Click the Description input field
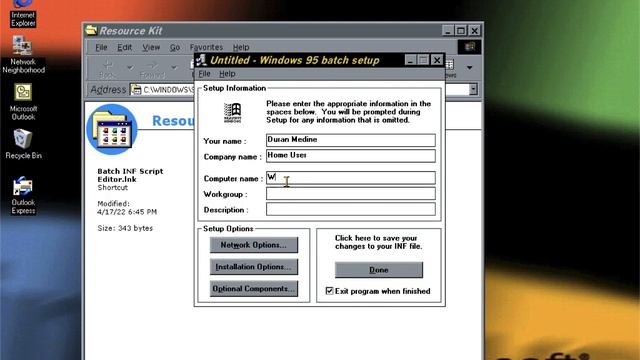 tap(351, 209)
